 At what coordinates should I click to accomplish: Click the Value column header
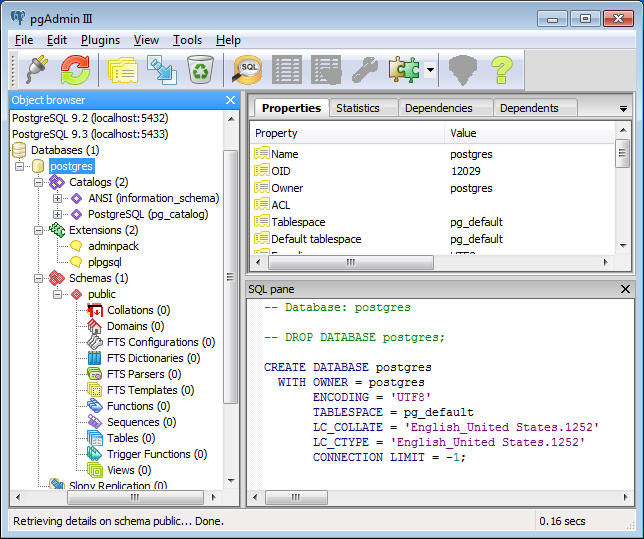(530, 133)
